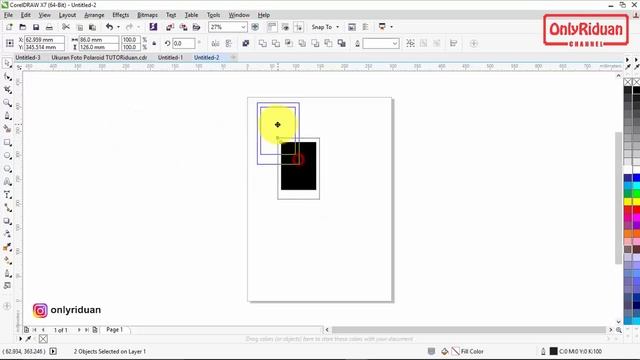Viewport: 640px width, 360px height.
Task: Open the Effects menu
Action: coord(120,15)
